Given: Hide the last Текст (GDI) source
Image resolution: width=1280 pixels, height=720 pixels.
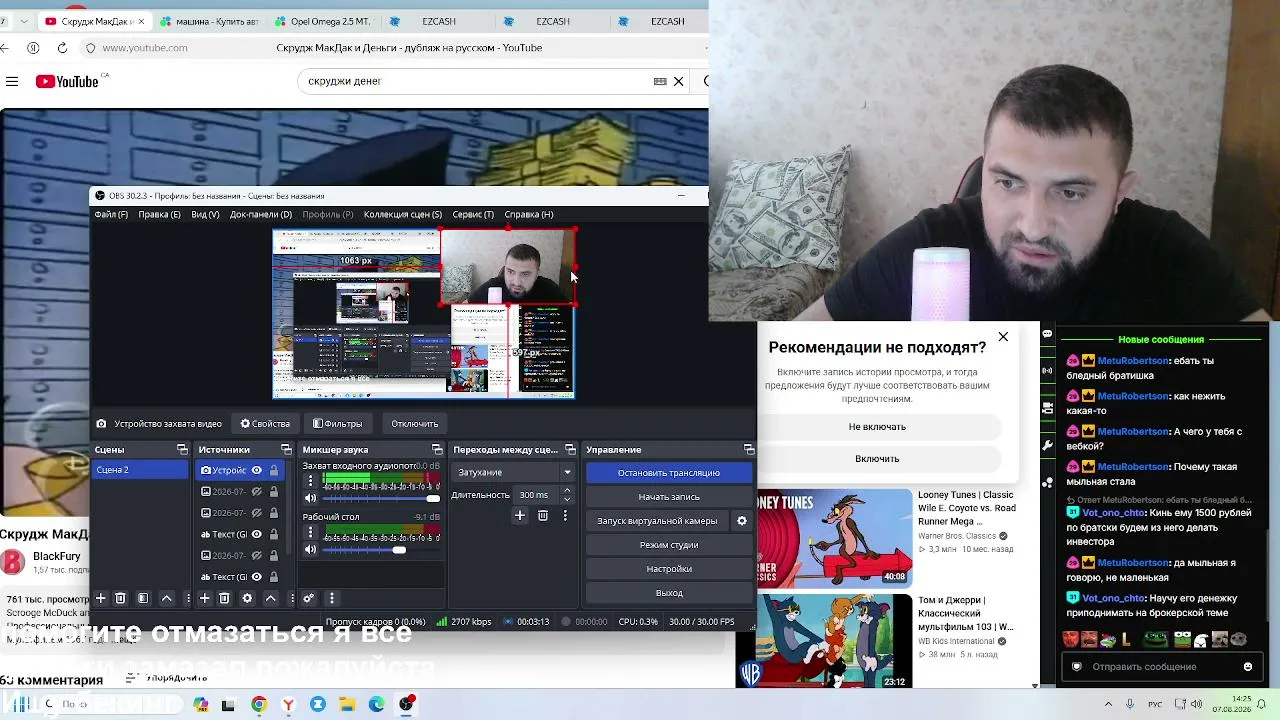Looking at the screenshot, I should coord(257,576).
